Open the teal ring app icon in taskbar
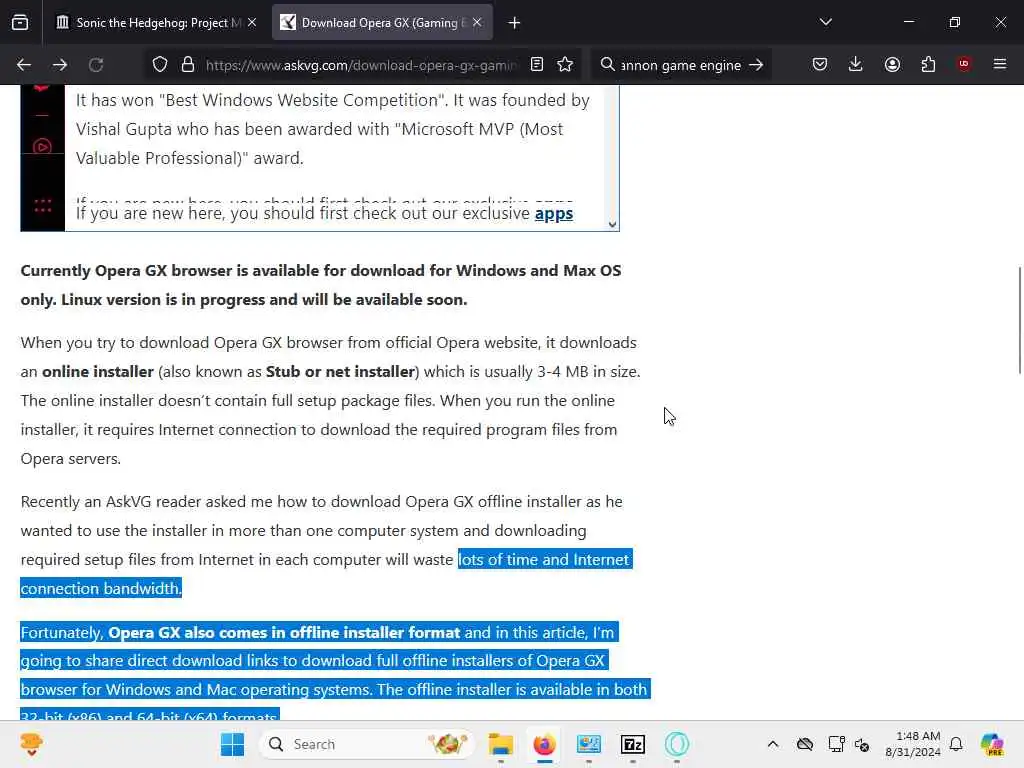Image resolution: width=1024 pixels, height=768 pixels. click(x=677, y=744)
